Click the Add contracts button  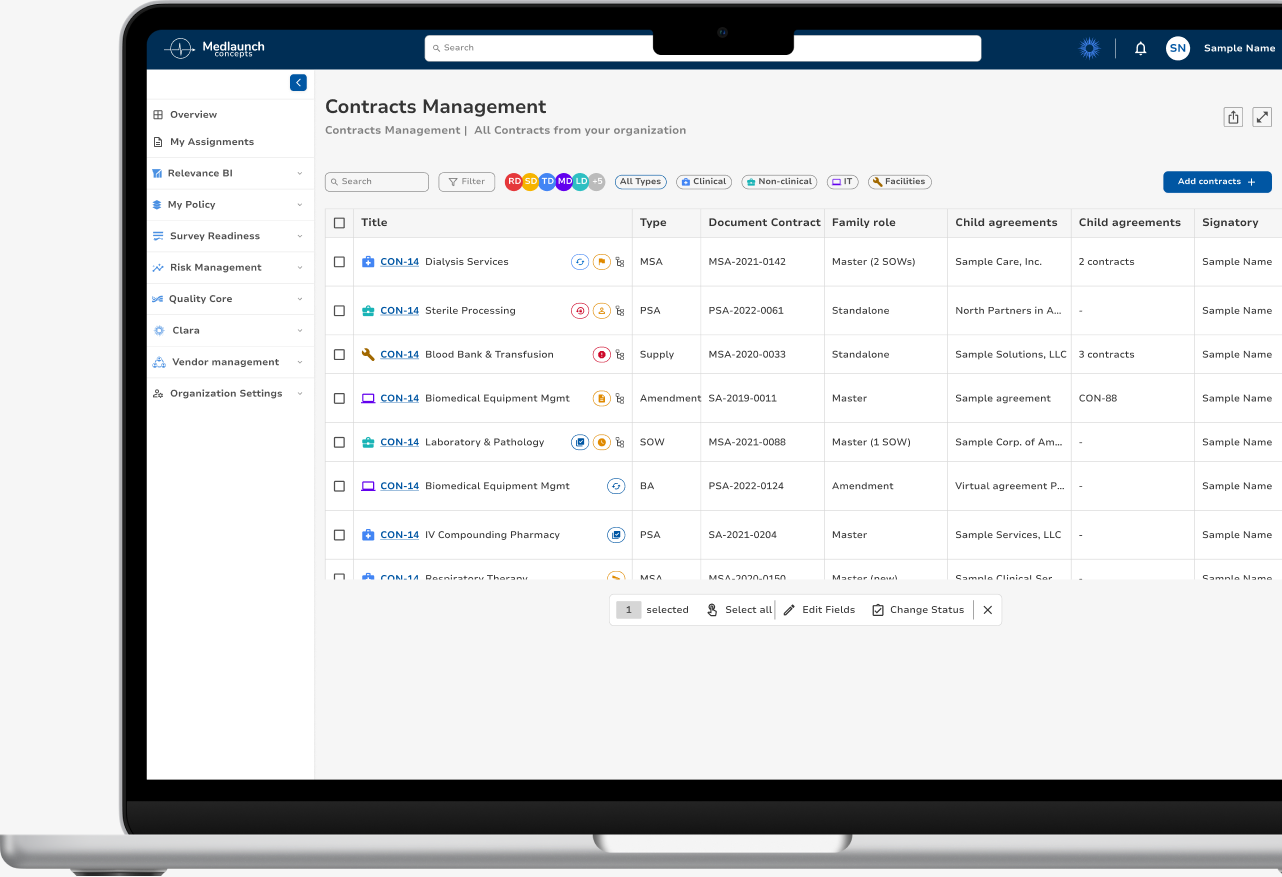tap(1217, 182)
